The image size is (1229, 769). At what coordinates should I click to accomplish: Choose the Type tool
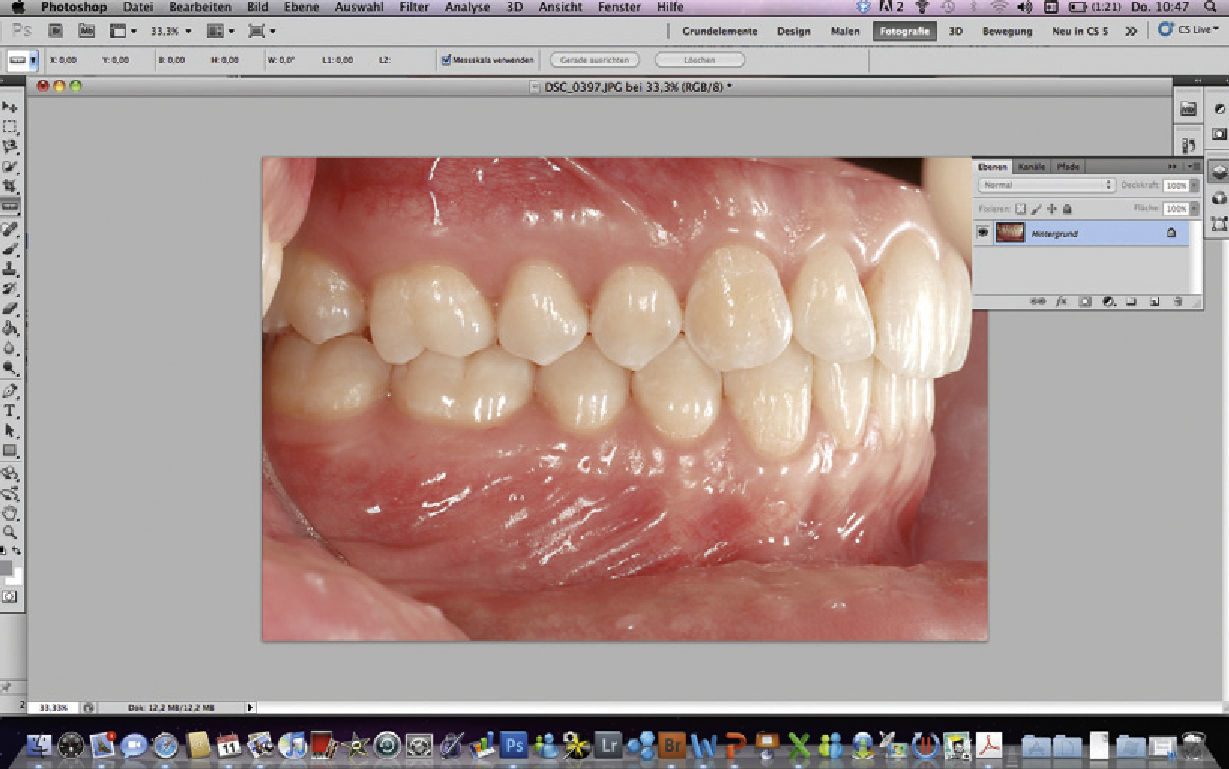click(x=10, y=411)
